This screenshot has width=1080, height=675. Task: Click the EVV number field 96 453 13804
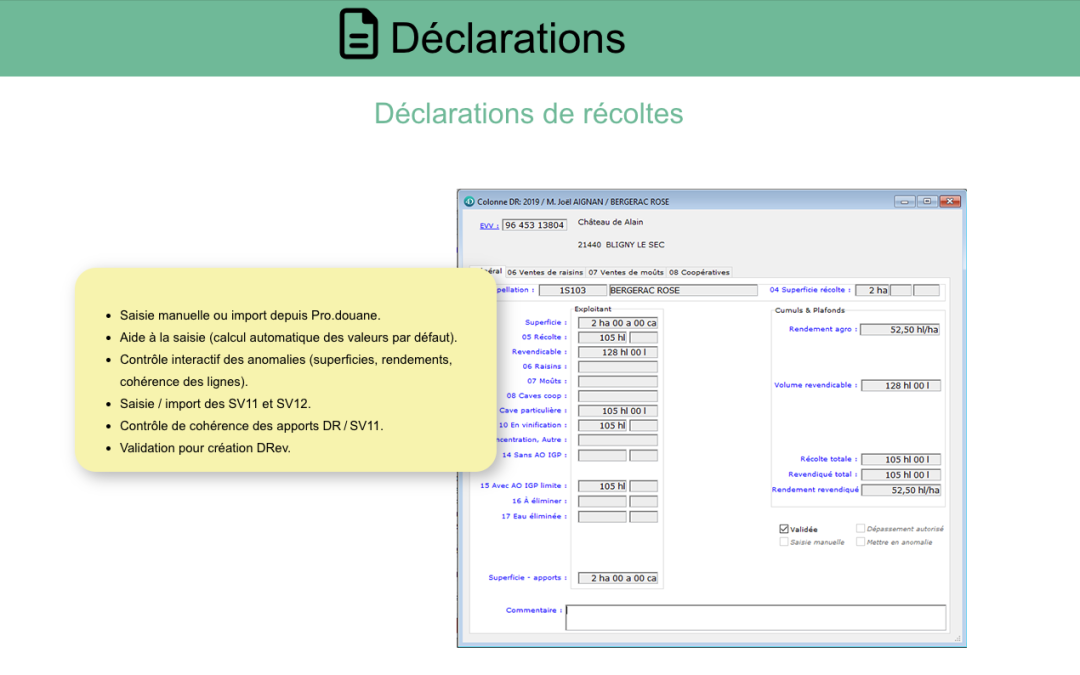tap(534, 225)
